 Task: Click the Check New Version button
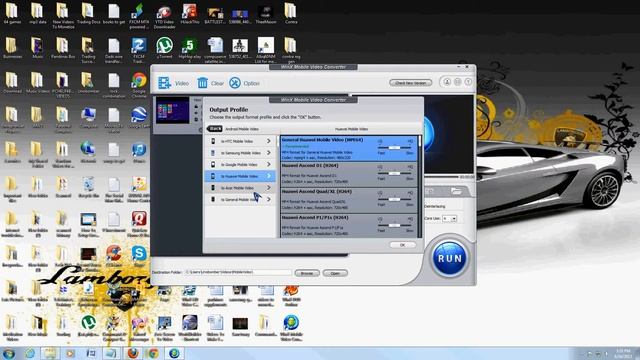410,83
